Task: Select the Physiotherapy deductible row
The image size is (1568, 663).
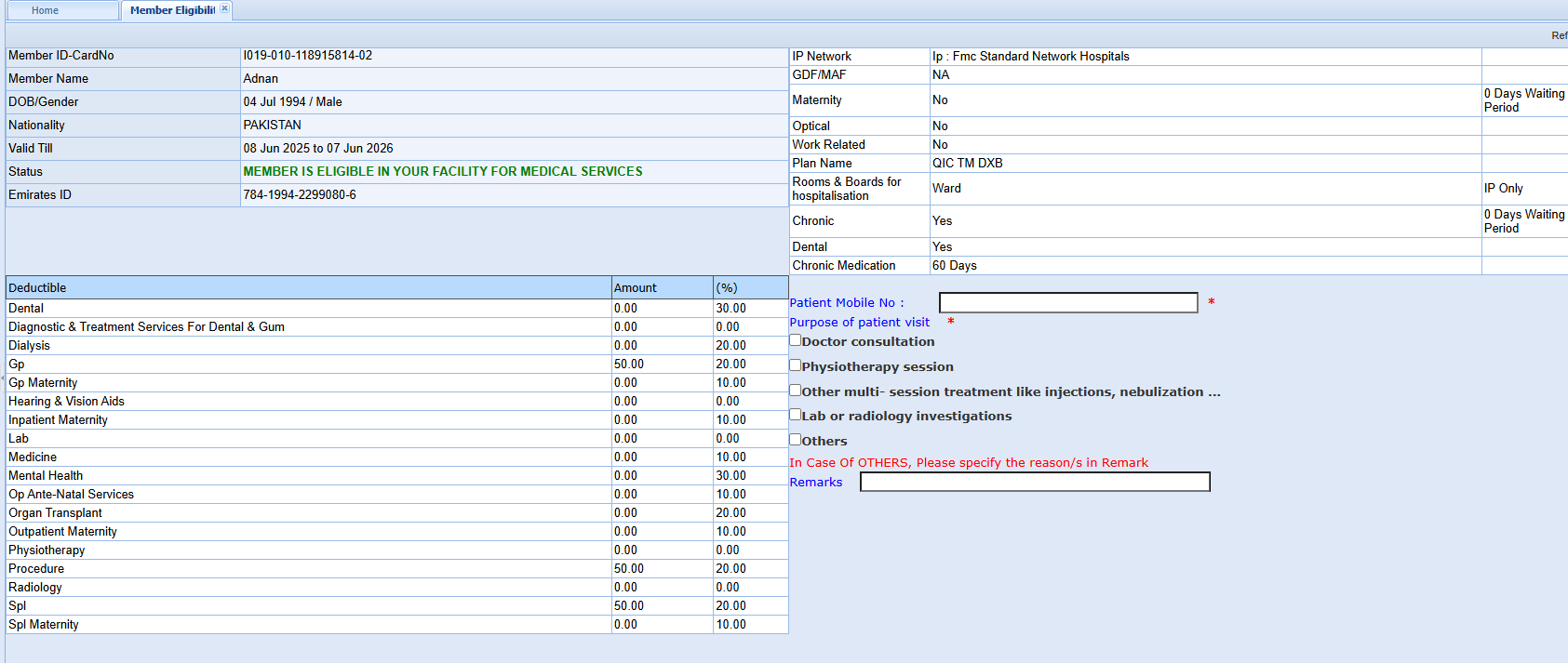Action: click(47, 550)
